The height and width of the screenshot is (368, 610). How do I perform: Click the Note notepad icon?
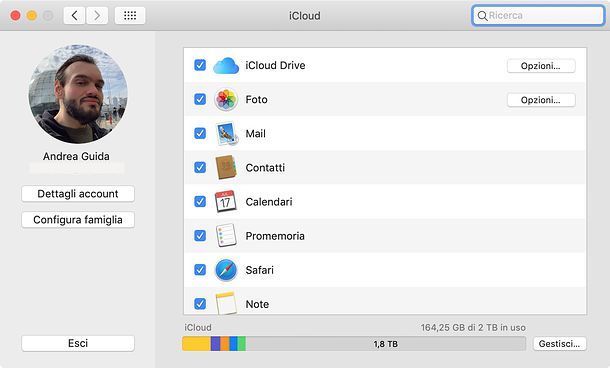coord(226,303)
